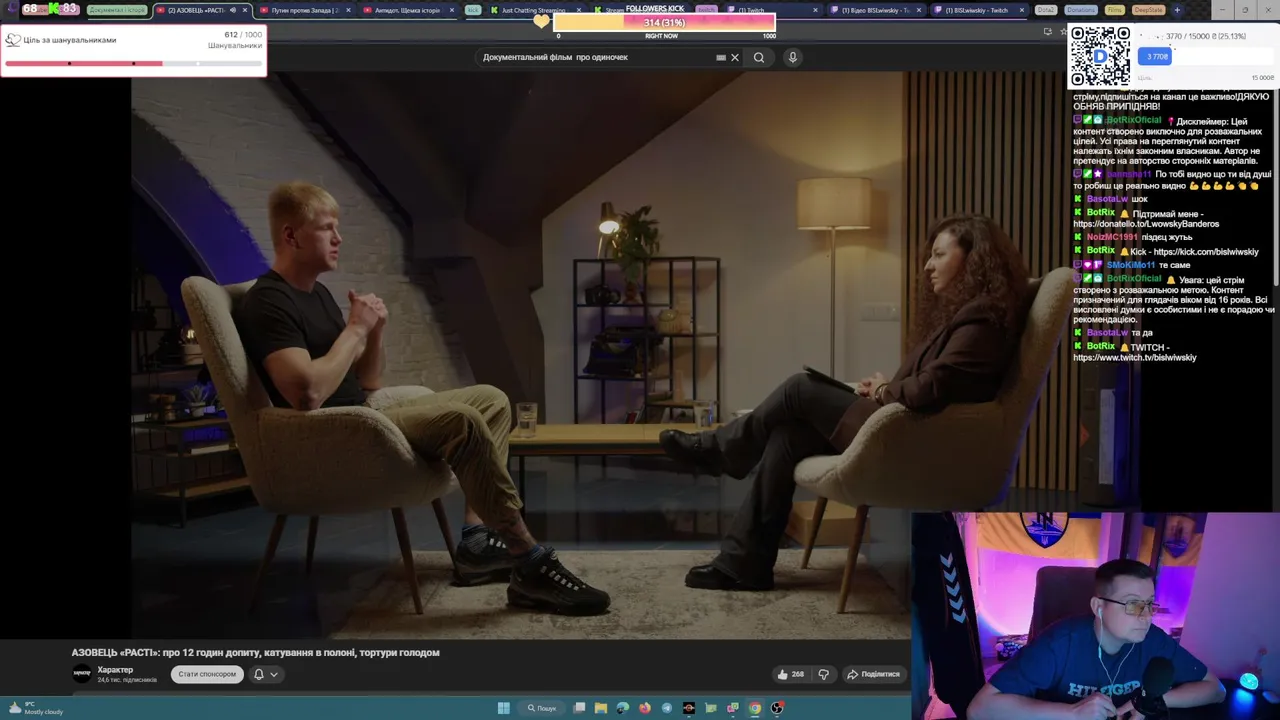Screen dimensions: 1280x720
Task: Click the Стати спонсором button
Action: point(207,674)
